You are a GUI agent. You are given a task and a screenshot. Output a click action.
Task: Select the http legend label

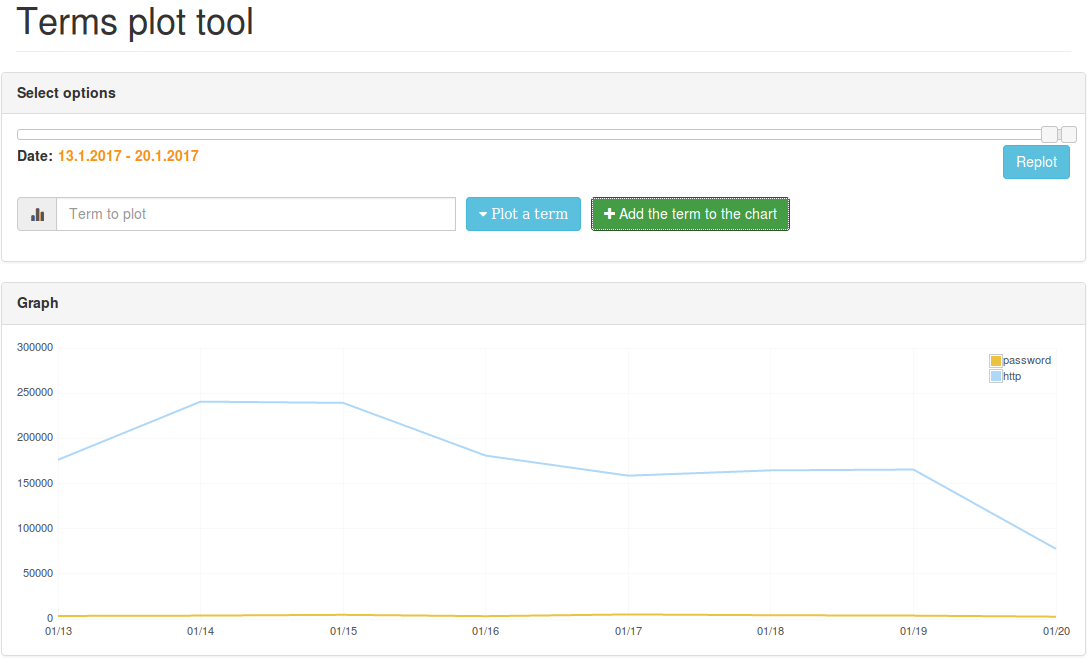coord(1012,377)
